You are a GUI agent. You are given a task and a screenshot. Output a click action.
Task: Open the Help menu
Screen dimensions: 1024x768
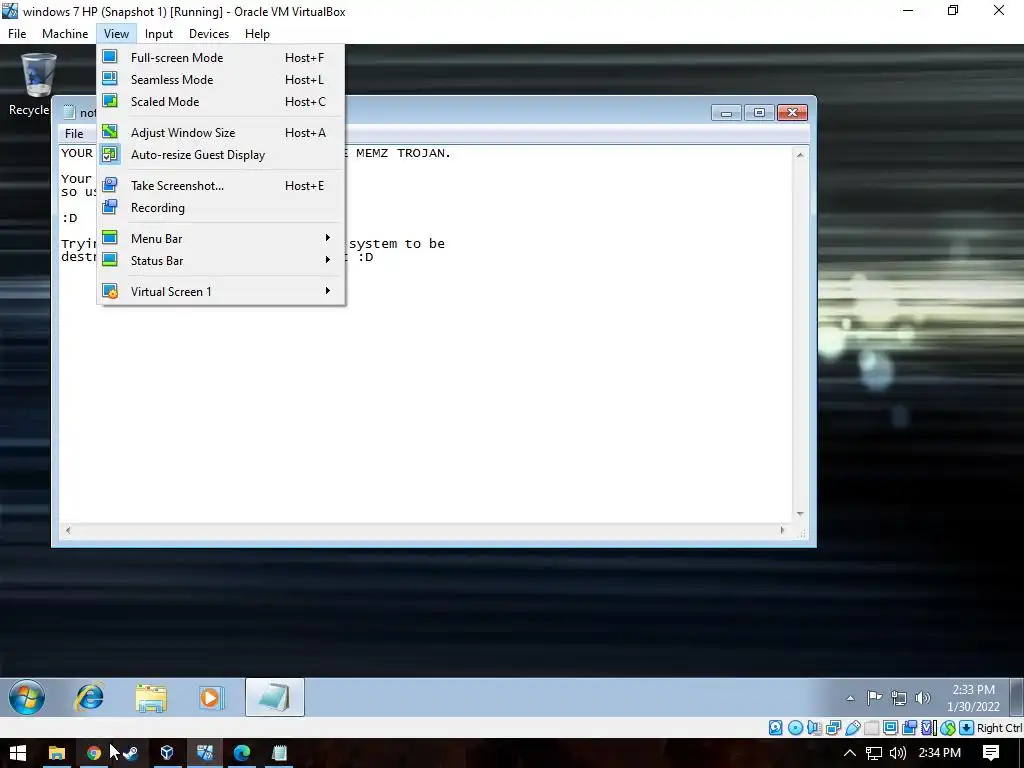click(257, 33)
